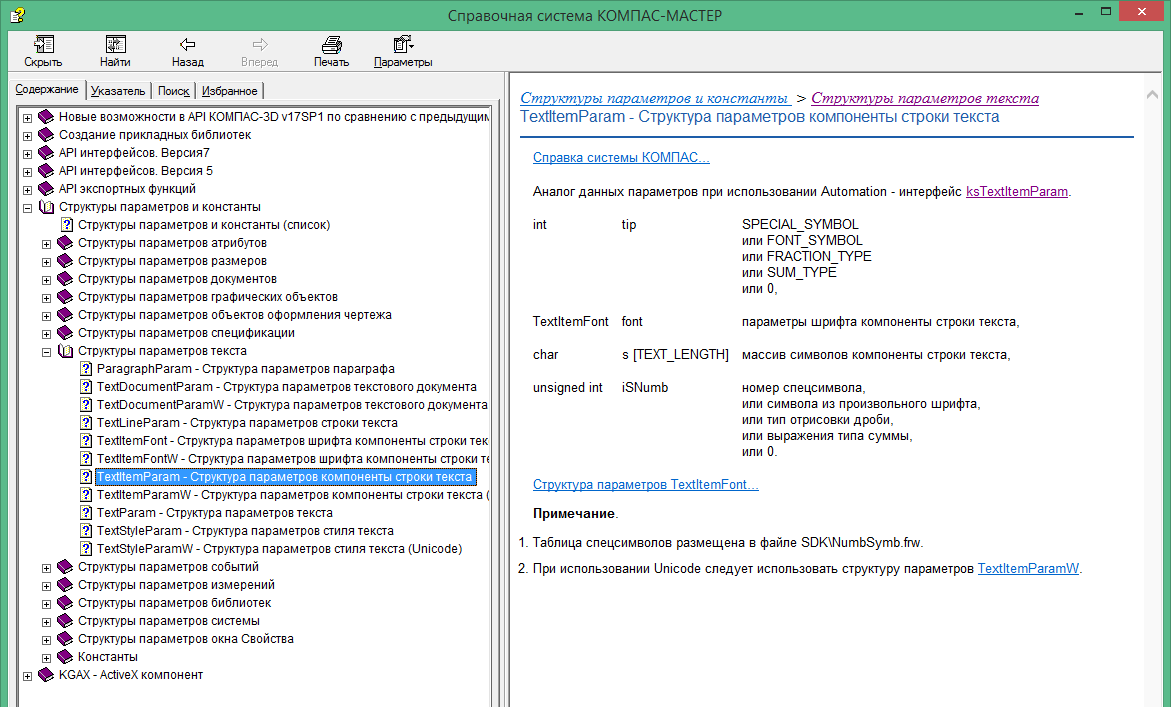Viewport: 1171px width, 707px height.
Task: Click the book icon for Структуры параметров системы
Action: [66, 621]
